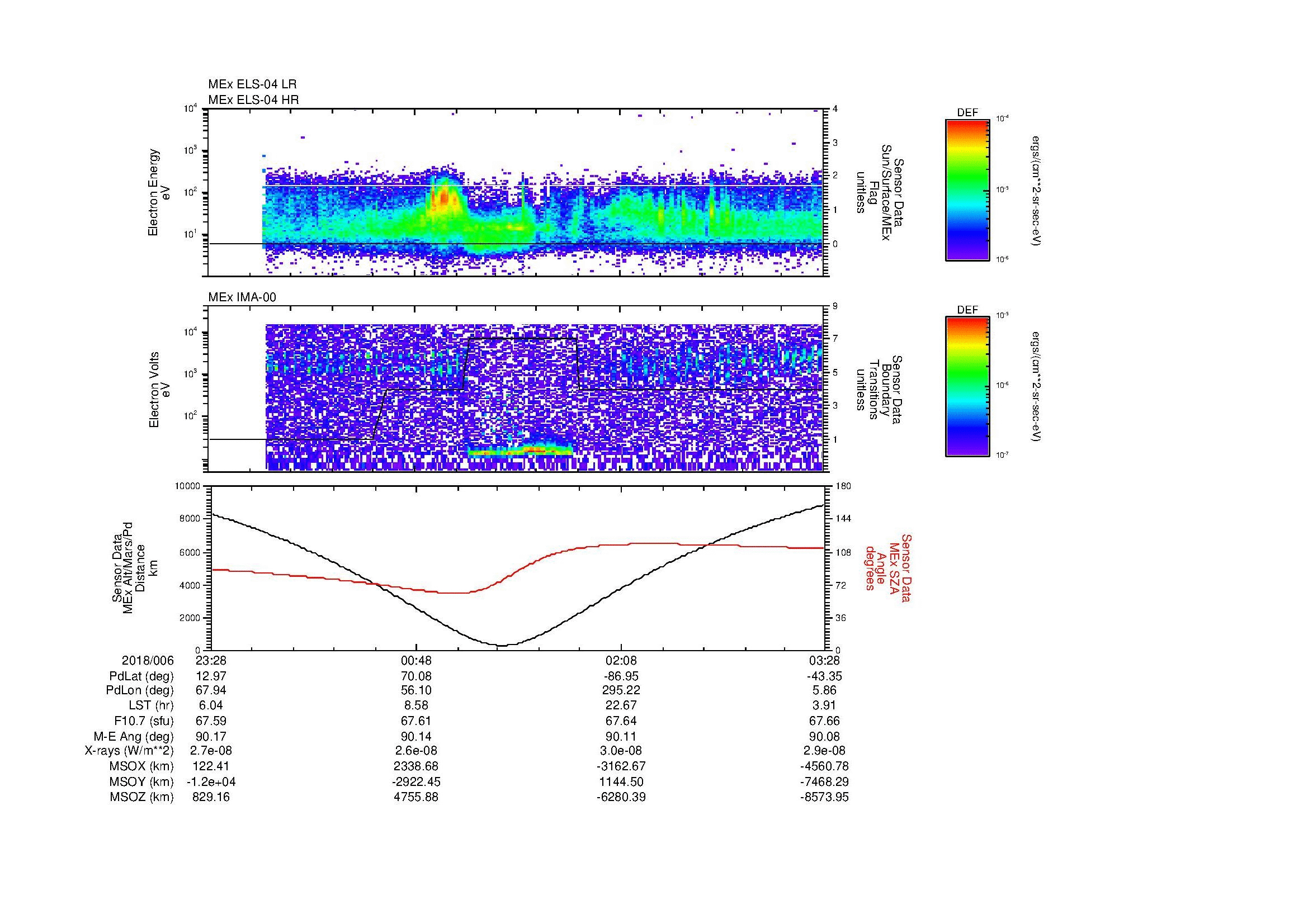Screen dimensions: 1308x924
Task: Click the '02:08' time axis label
Action: pos(620,661)
